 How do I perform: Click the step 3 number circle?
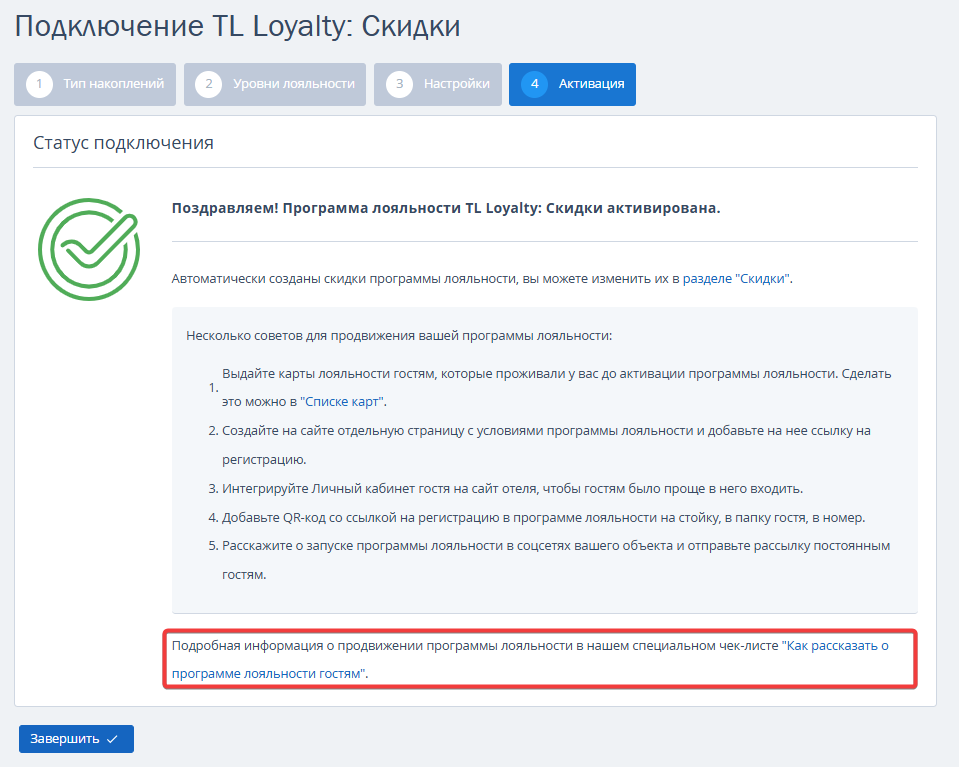point(399,84)
